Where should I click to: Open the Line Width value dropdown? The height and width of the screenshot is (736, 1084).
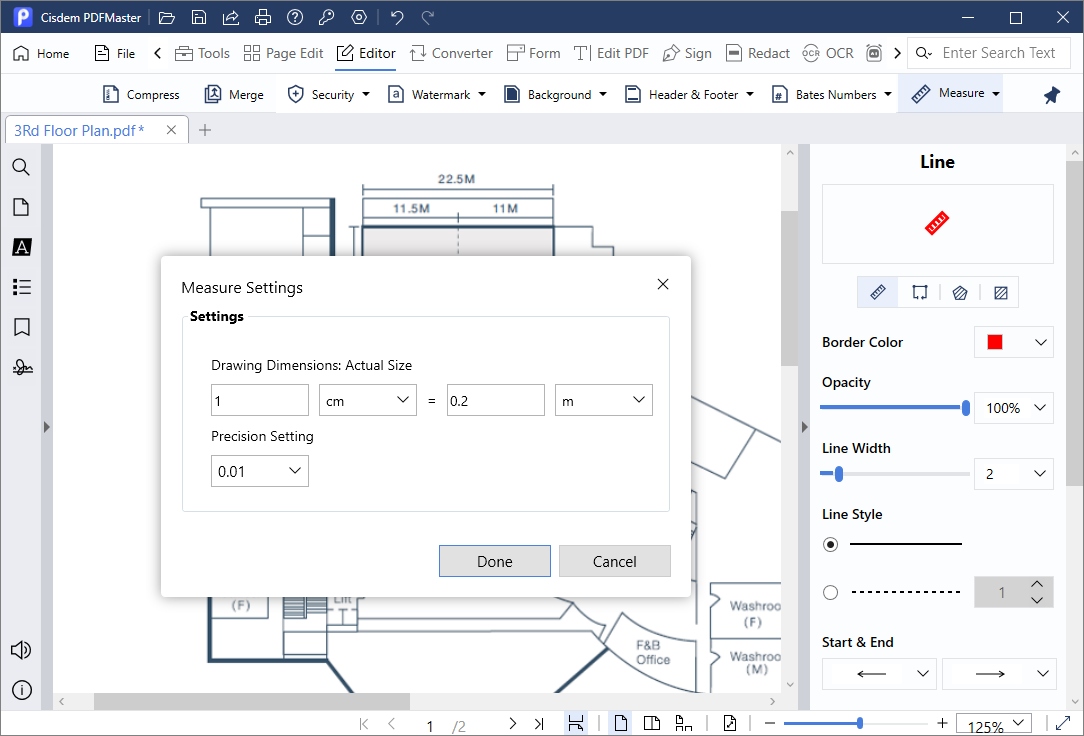pyautogui.click(x=1013, y=473)
